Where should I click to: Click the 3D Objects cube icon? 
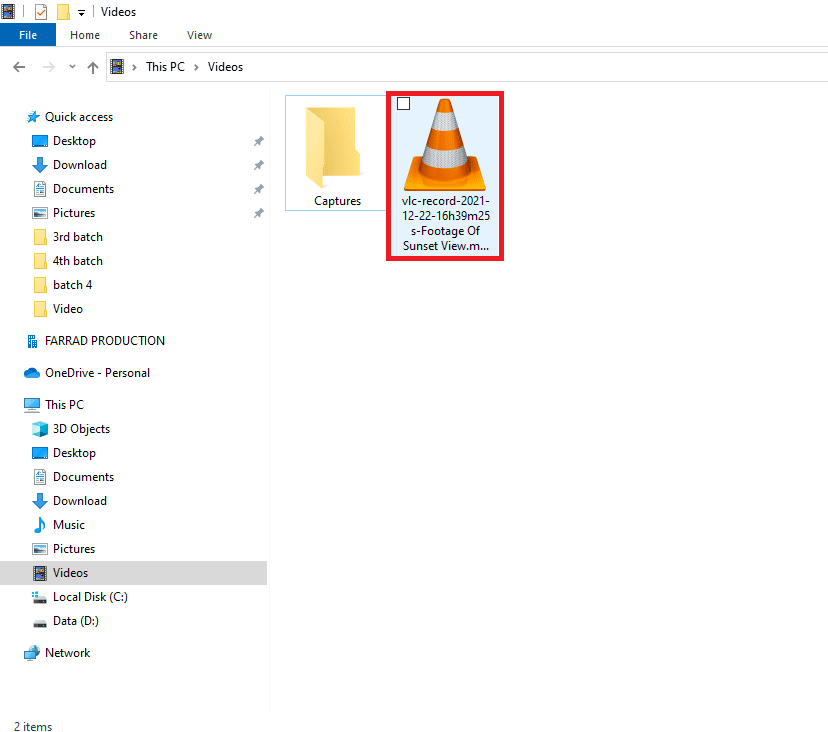[40, 429]
